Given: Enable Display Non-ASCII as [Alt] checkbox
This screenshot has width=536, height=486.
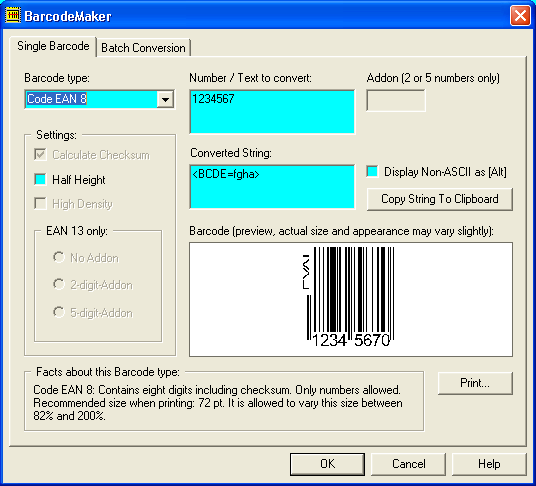Looking at the screenshot, I should [x=372, y=172].
